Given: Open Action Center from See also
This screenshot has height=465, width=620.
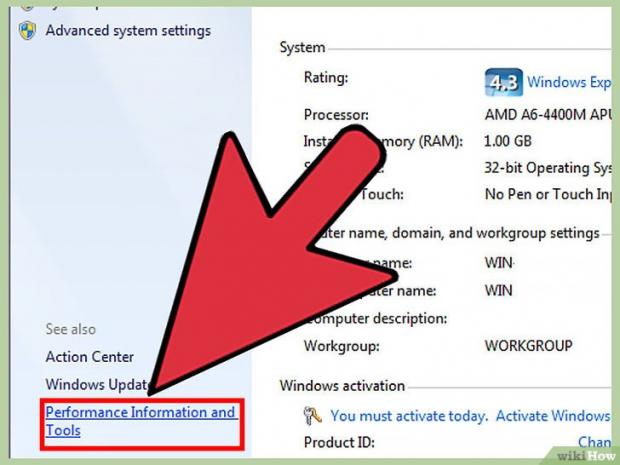Looking at the screenshot, I should 89,356.
